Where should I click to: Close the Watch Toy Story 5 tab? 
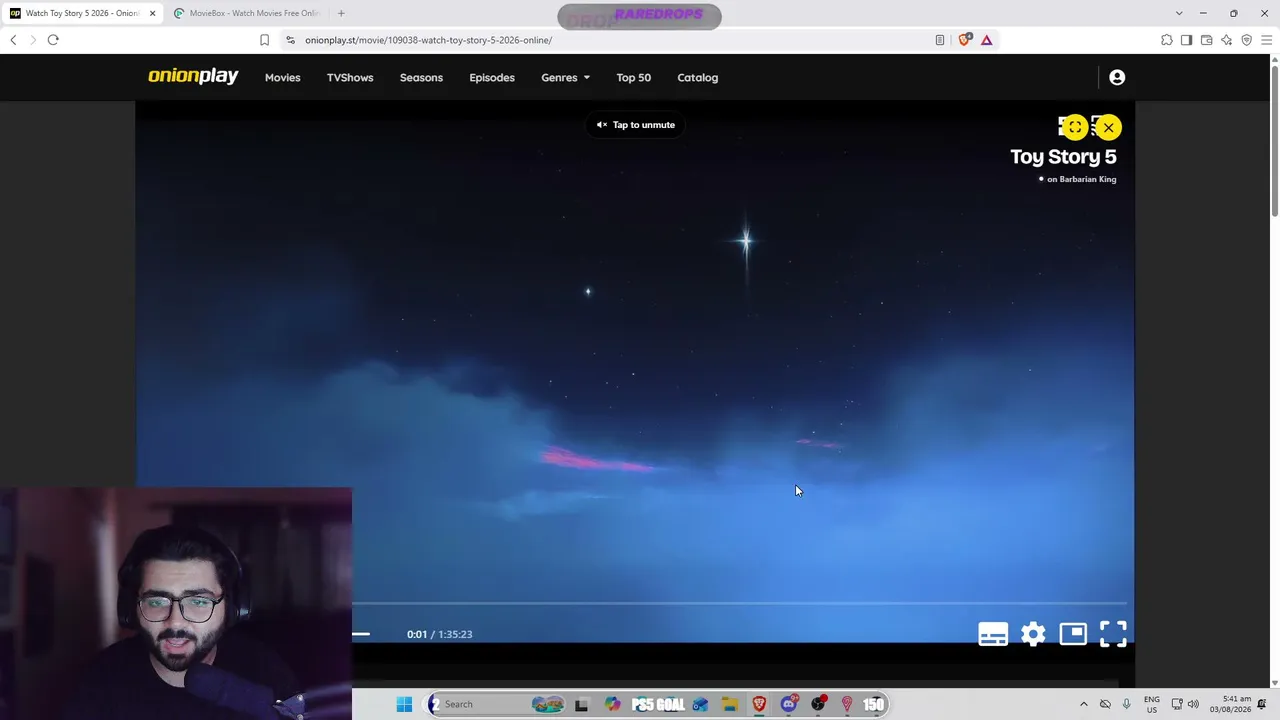coord(152,13)
